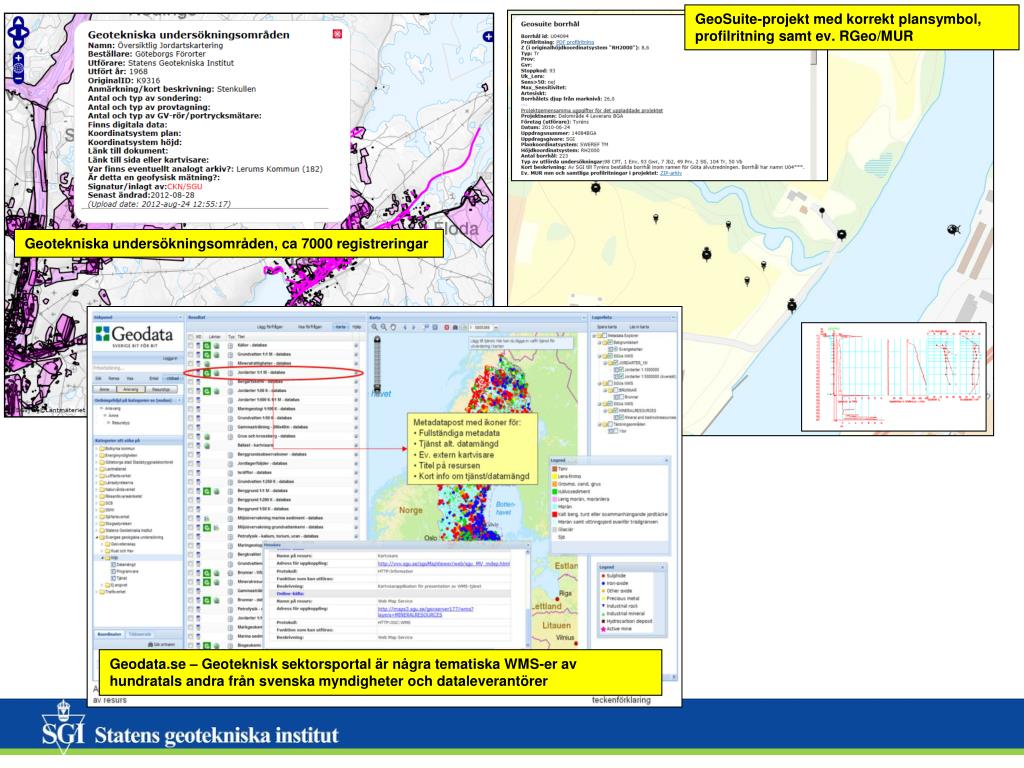Click the zoom slider in the Geodata map
1024x768 pixels.
[x=377, y=363]
